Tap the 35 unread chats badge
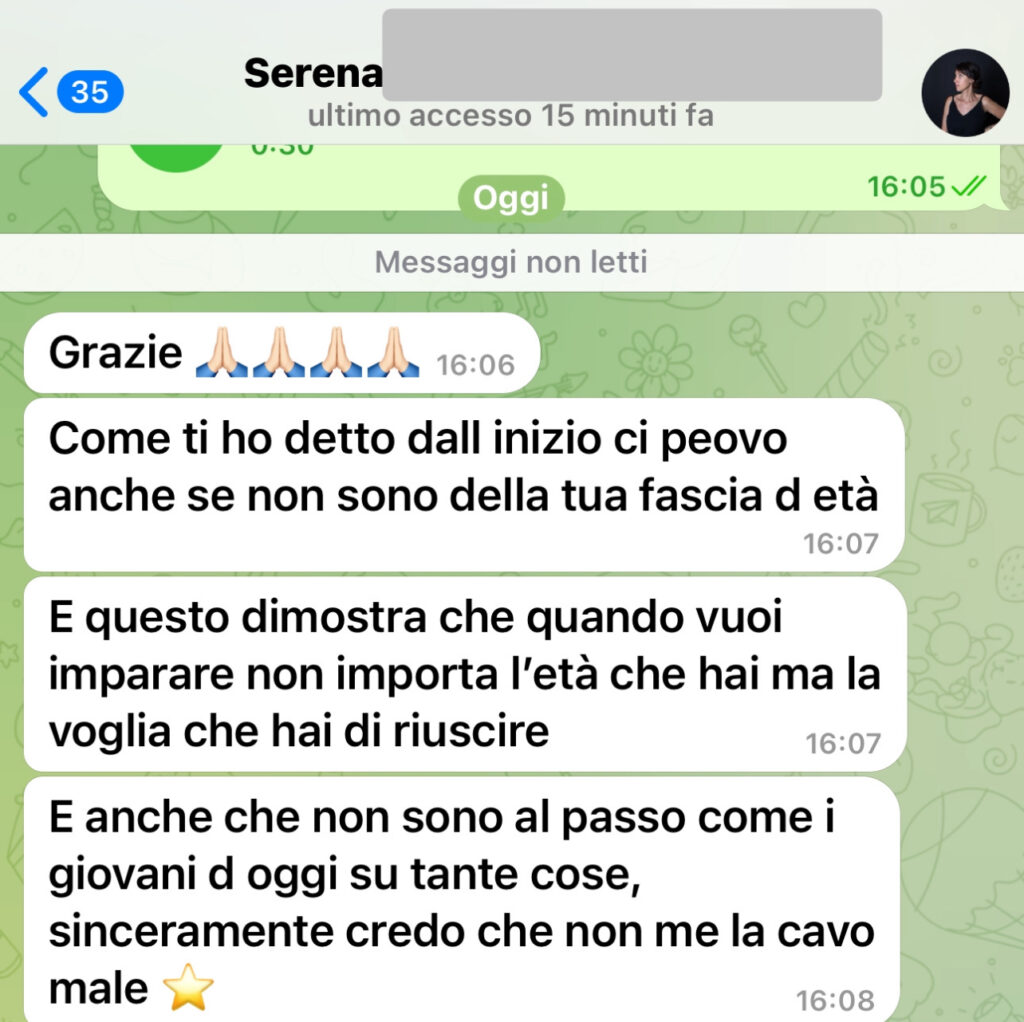The height and width of the screenshot is (1022, 1024). coord(90,91)
